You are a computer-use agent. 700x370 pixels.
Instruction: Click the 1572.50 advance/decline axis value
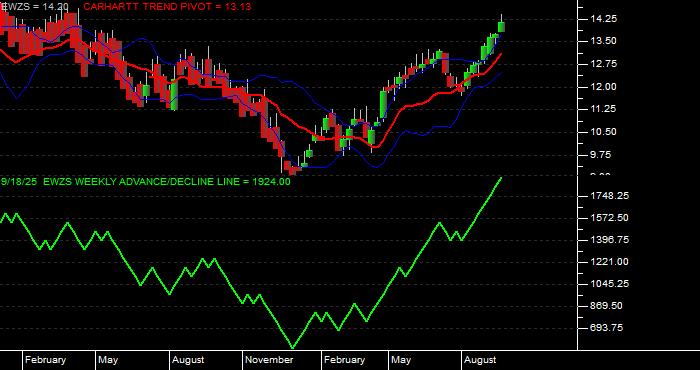point(611,218)
